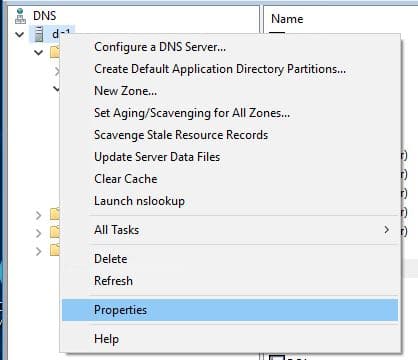418x360 pixels.
Task: Launch nslookup from the context menu
Action: [230, 201]
